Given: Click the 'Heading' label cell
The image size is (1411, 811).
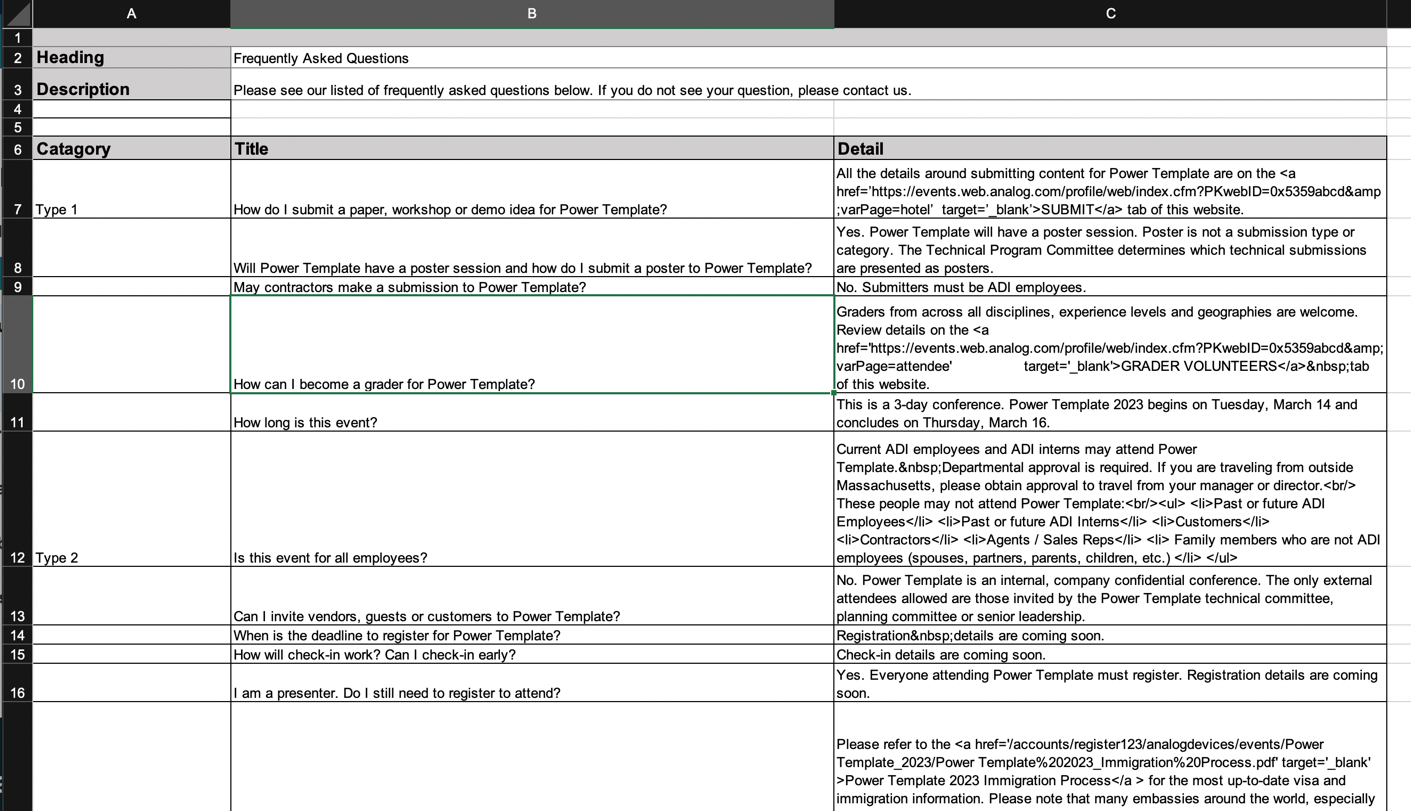Looking at the screenshot, I should tap(131, 58).
